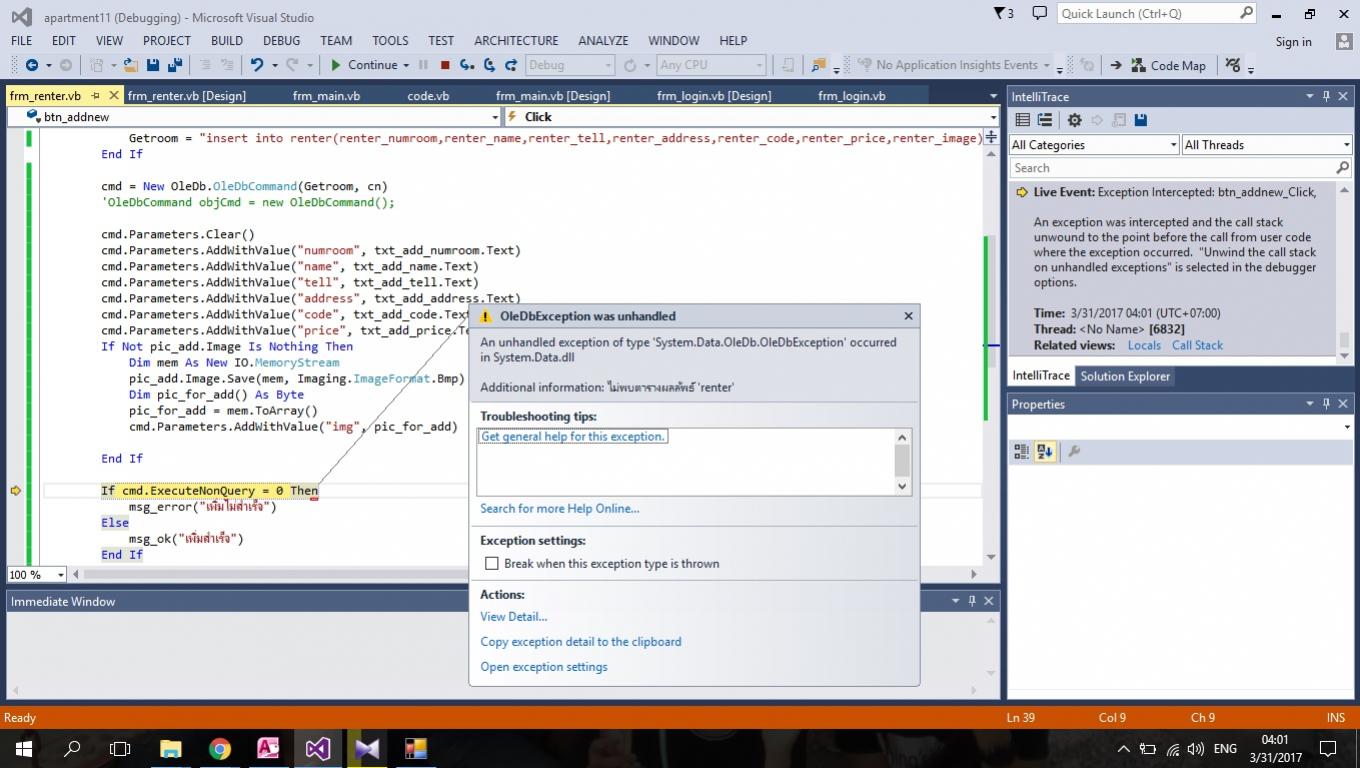Click the View Detail... link
The width and height of the screenshot is (1360, 768).
[x=513, y=617]
